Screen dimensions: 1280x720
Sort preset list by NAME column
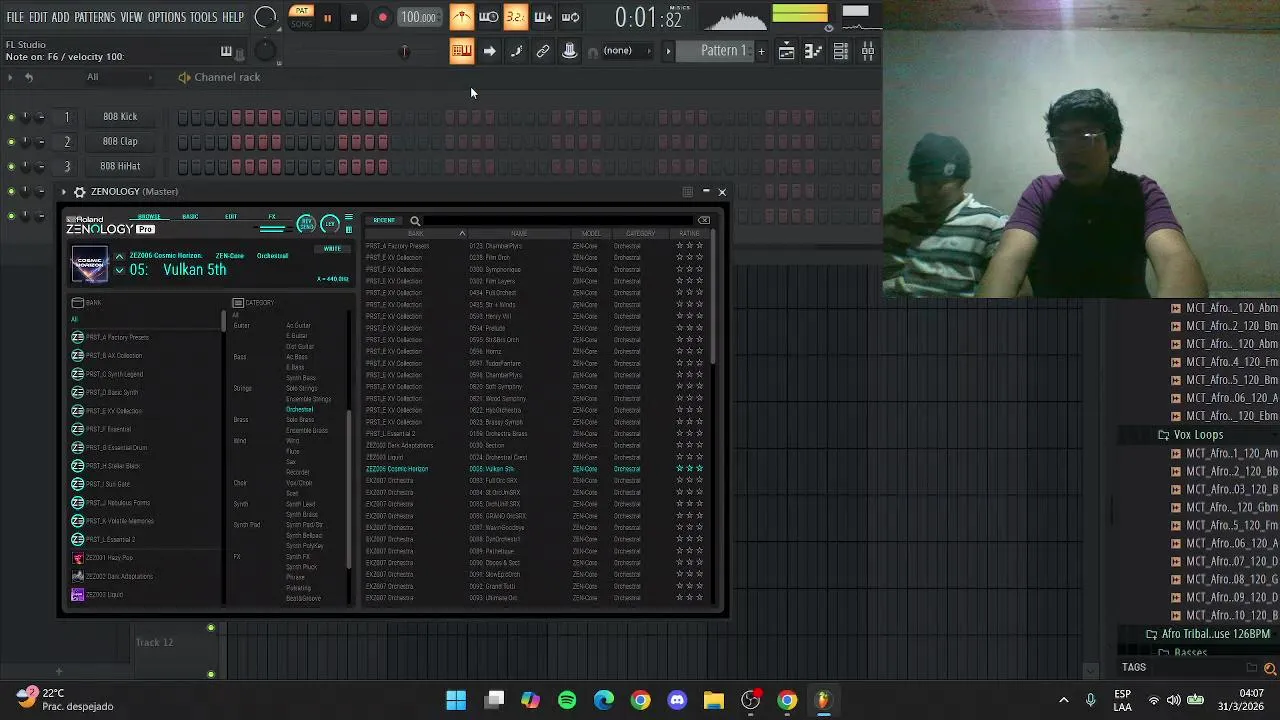click(518, 234)
